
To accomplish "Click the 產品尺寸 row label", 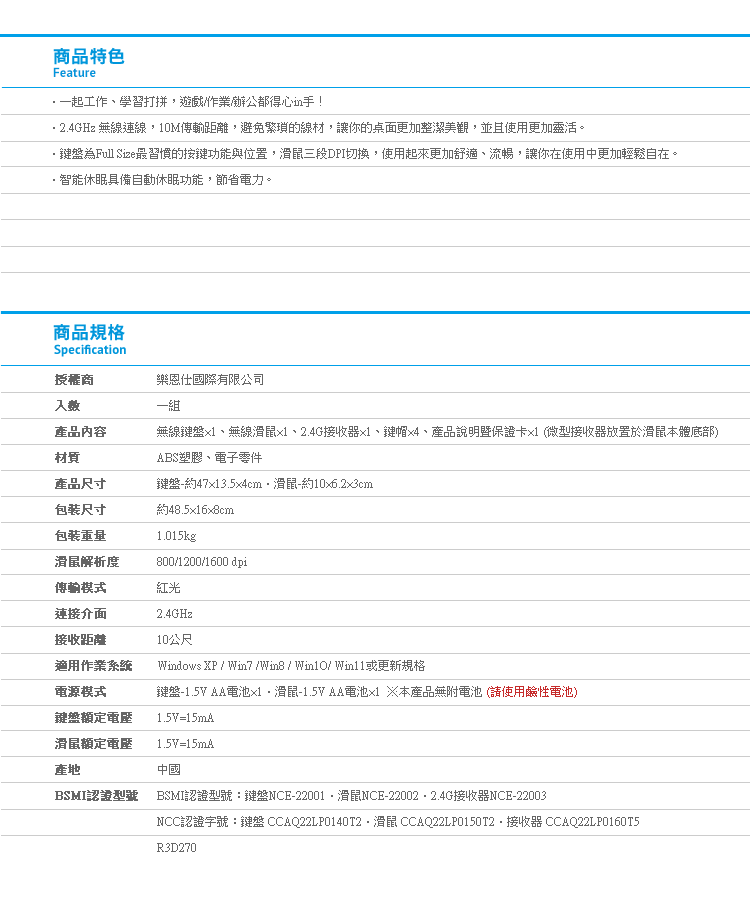I will pos(80,484).
